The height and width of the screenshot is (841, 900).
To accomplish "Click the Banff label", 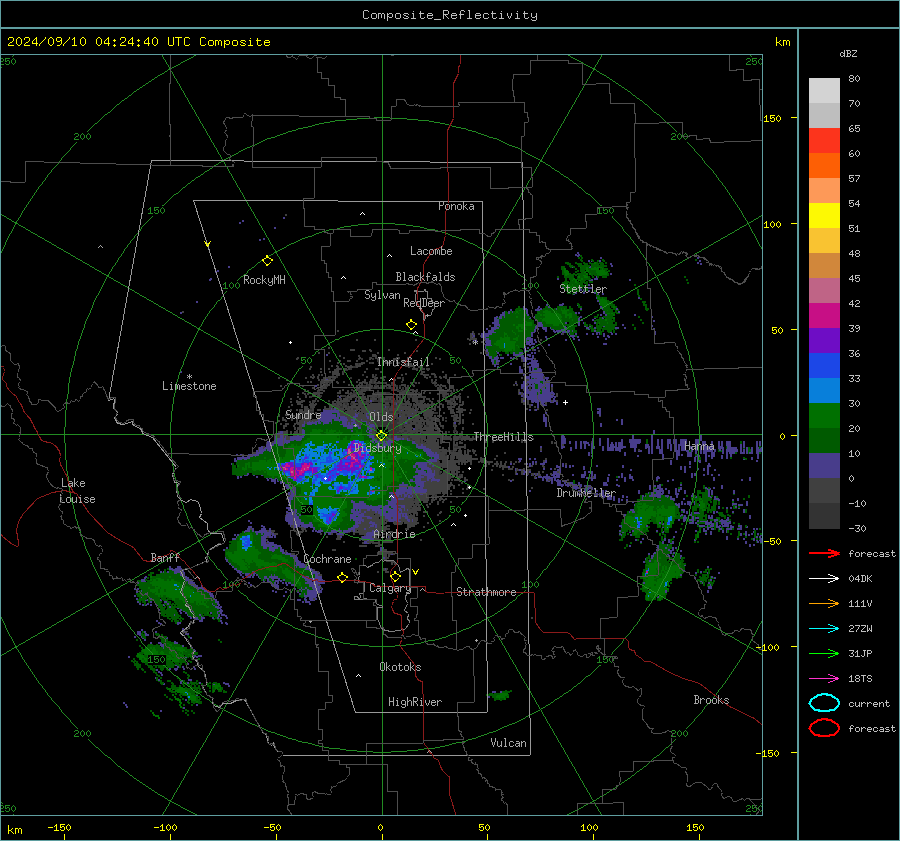I will coord(165,558).
